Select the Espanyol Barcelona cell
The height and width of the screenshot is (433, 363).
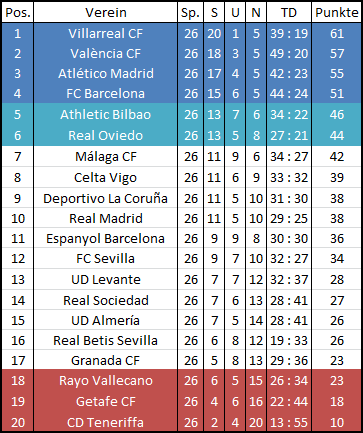[105, 238]
